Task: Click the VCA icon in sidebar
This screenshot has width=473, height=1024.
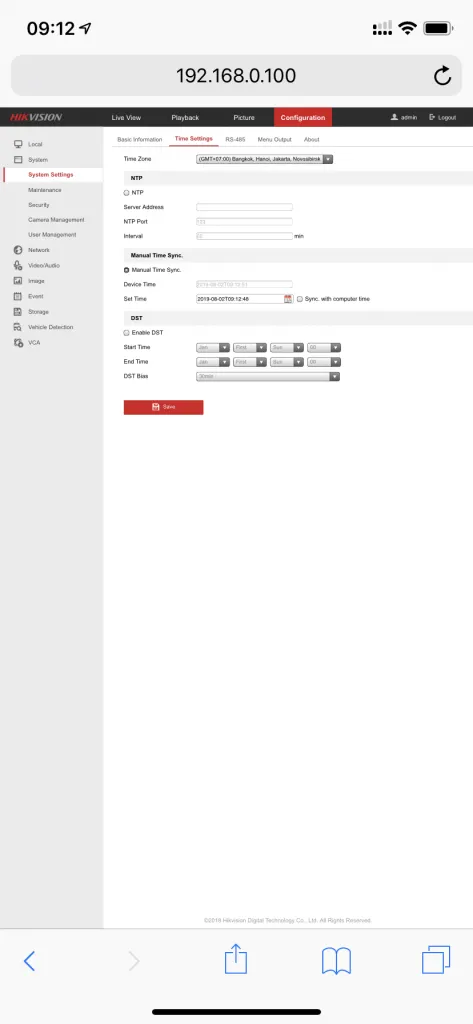Action: pos(18,342)
